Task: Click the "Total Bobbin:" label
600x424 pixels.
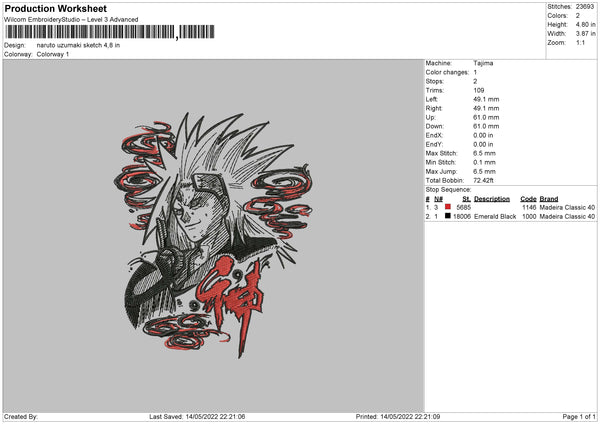Action: coord(445,181)
